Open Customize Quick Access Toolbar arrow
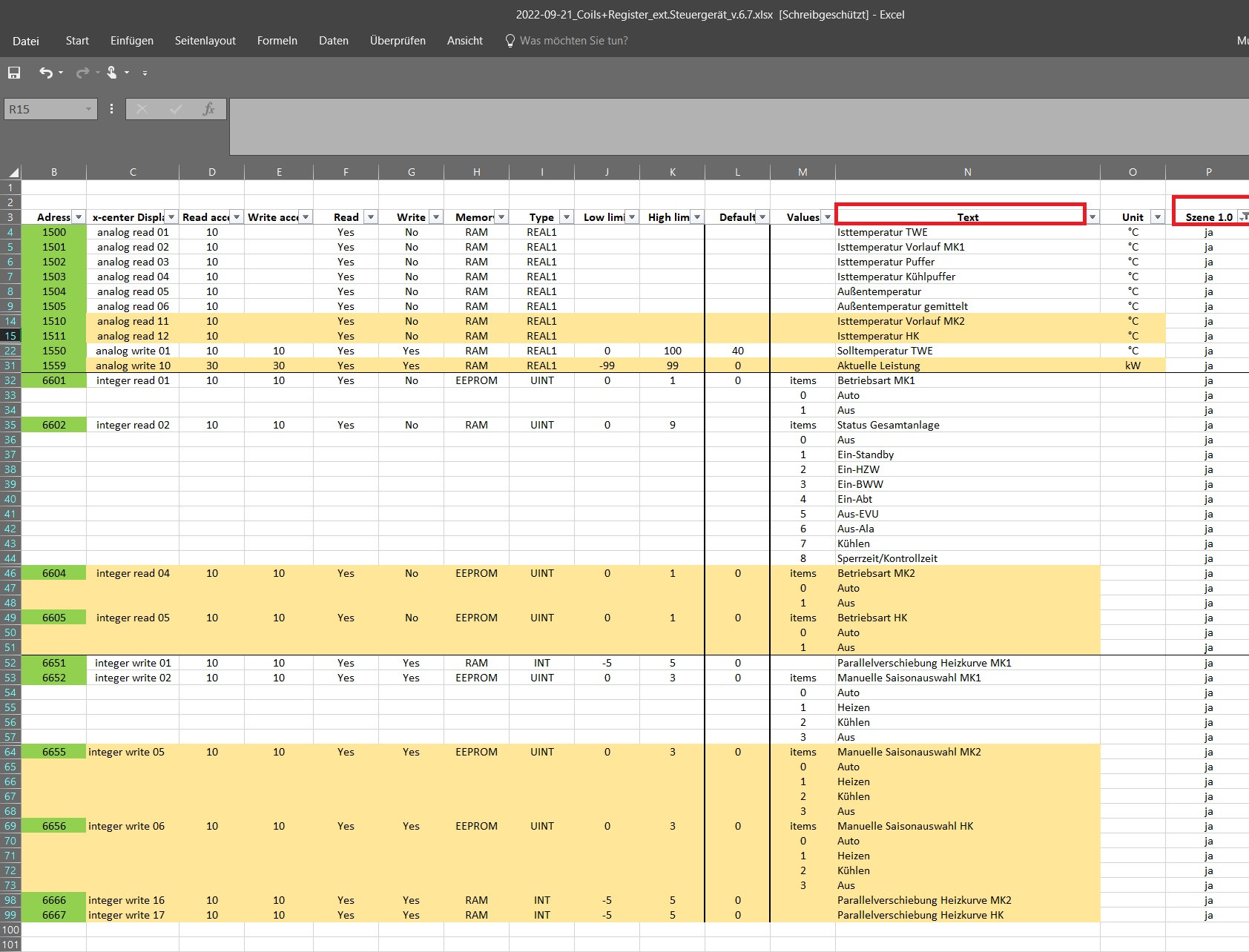The image size is (1249, 952). (x=145, y=73)
